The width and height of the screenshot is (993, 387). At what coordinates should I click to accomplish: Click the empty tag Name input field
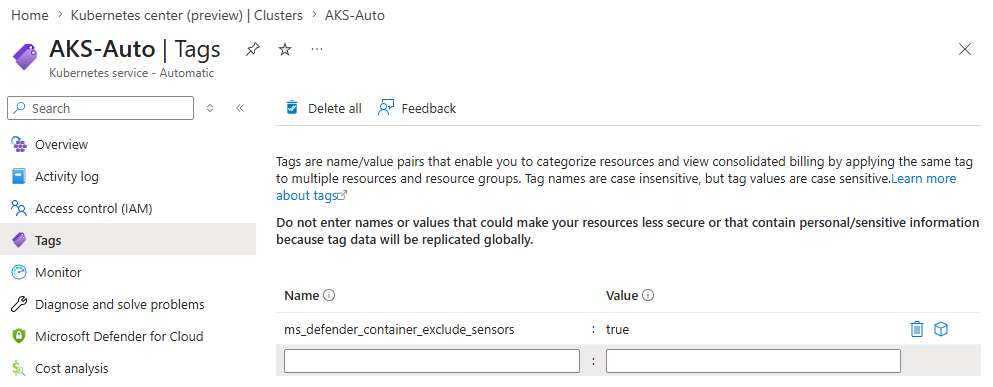(x=432, y=361)
